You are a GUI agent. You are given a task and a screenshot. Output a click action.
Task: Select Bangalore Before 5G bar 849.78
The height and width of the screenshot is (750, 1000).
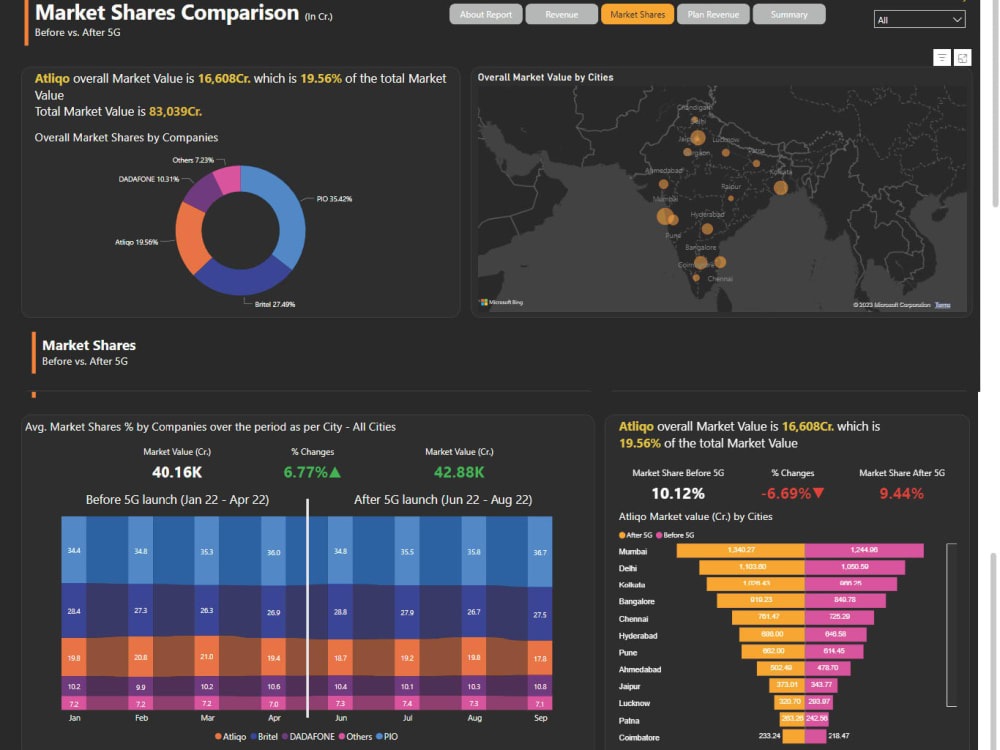845,600
